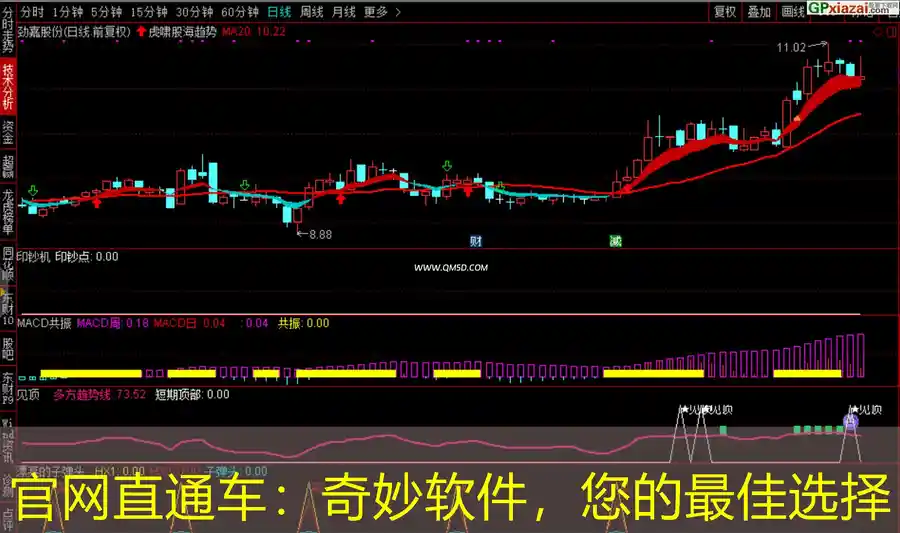This screenshot has width=900, height=533.
Task: Open the 点评 sidebar tab
Action: point(7,519)
